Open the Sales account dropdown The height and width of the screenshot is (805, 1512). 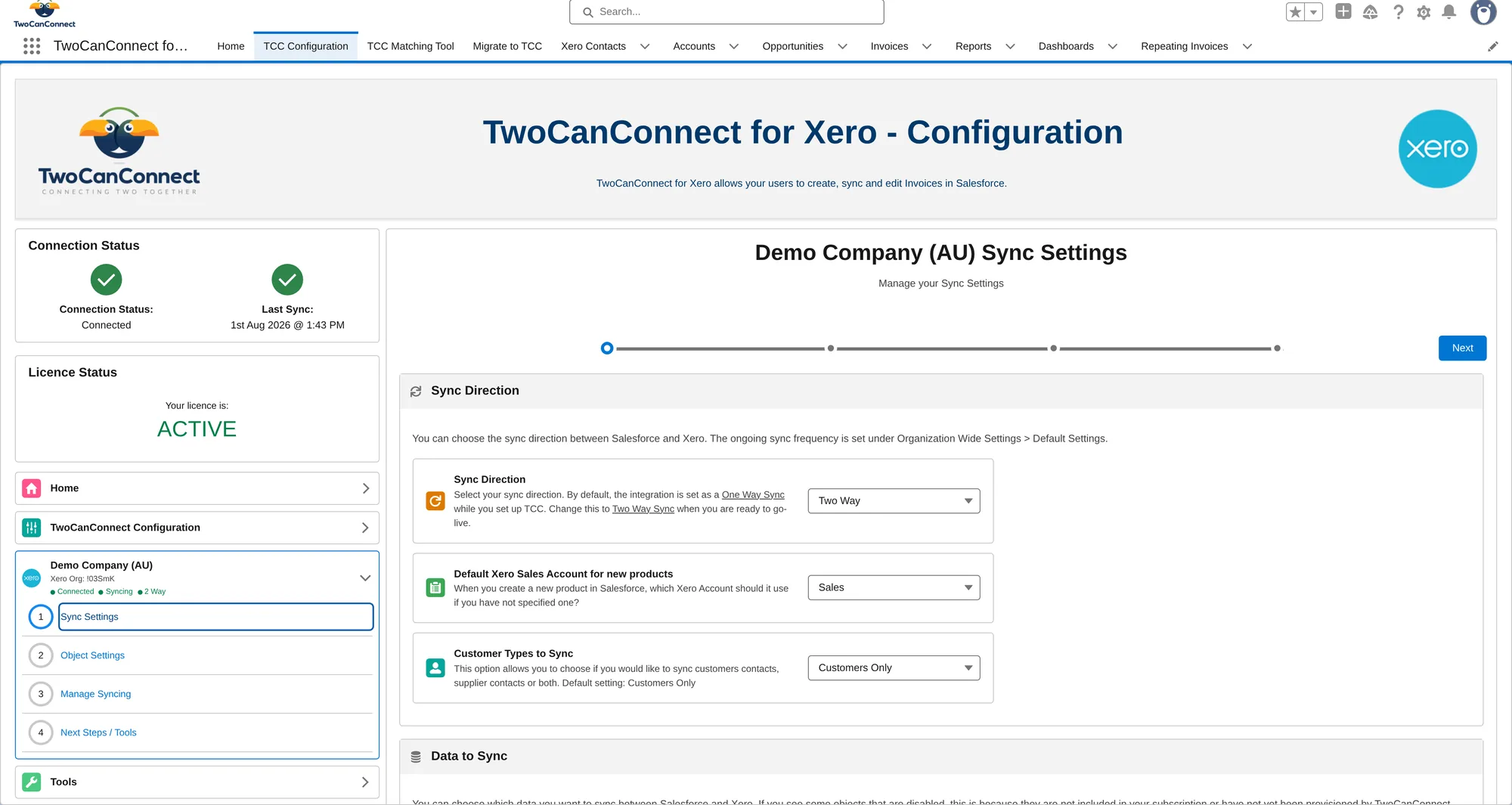tap(894, 587)
